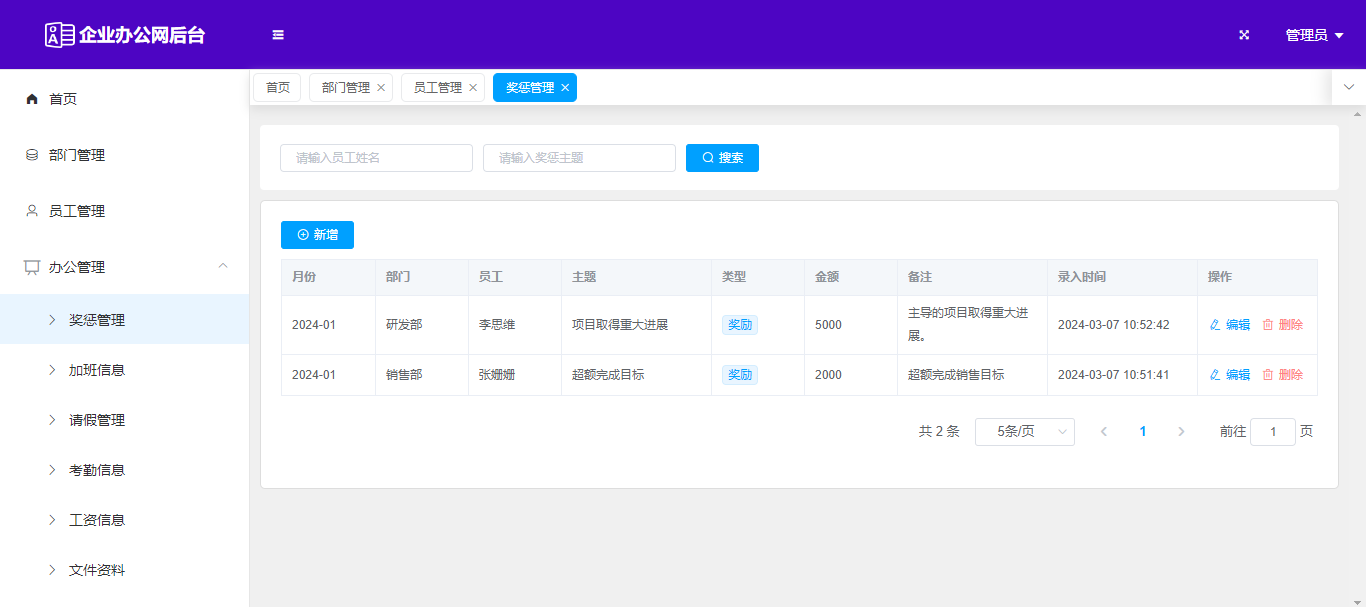This screenshot has height=607, width=1366.
Task: Open the 管理员 user dropdown
Action: point(1313,35)
